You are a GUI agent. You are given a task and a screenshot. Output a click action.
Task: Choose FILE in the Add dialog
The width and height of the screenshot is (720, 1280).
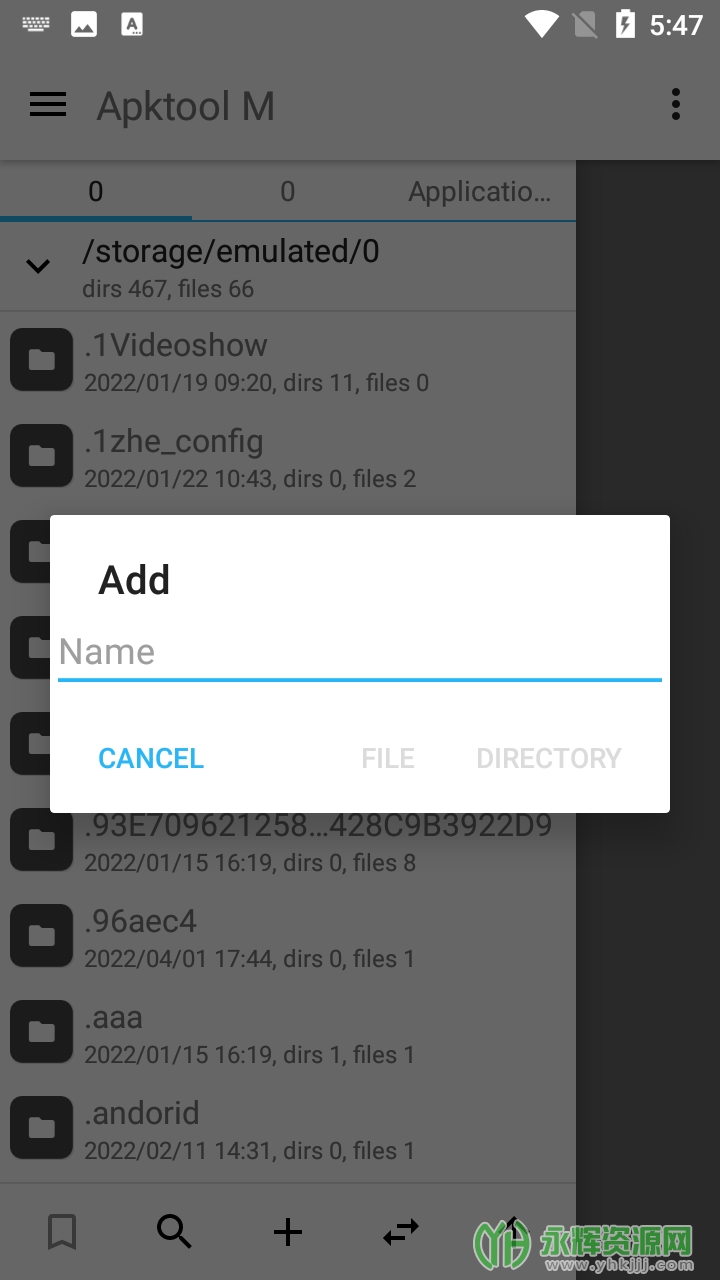click(x=388, y=758)
